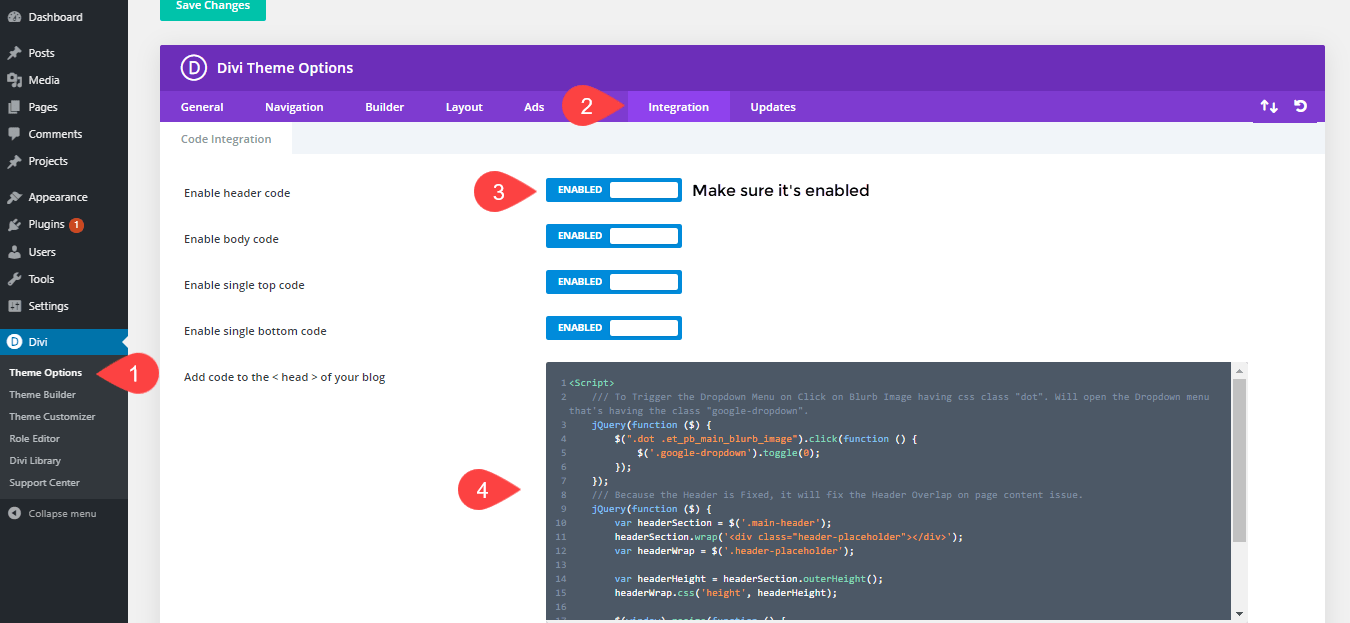
Task: Click the Settings sliders icon
Action: tap(14, 306)
